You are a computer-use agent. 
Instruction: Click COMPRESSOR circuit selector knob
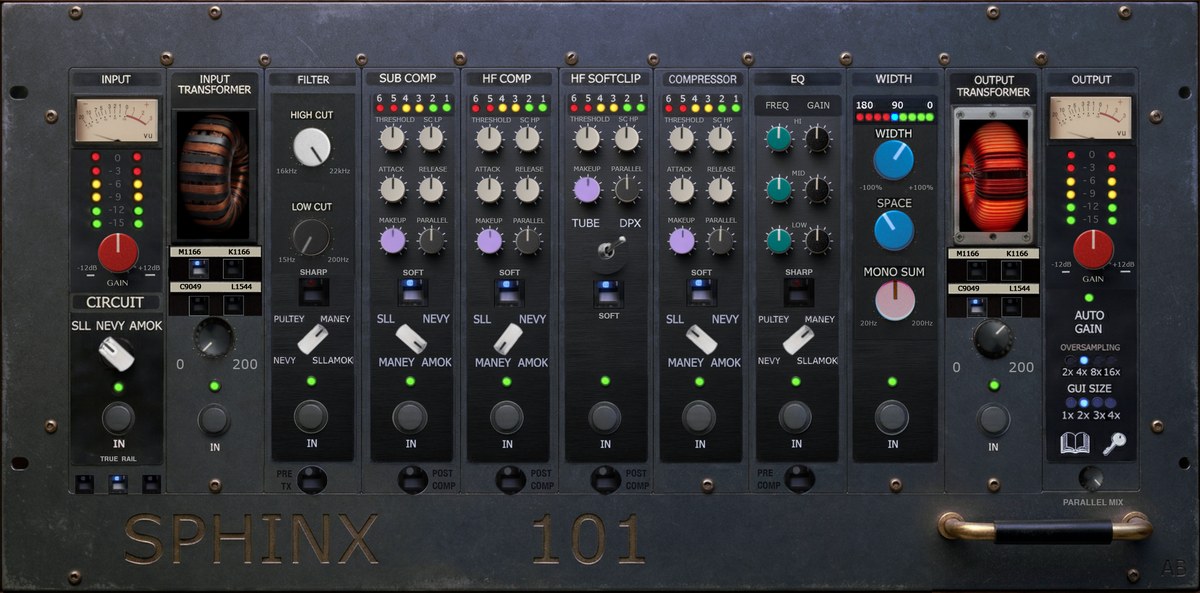700,339
